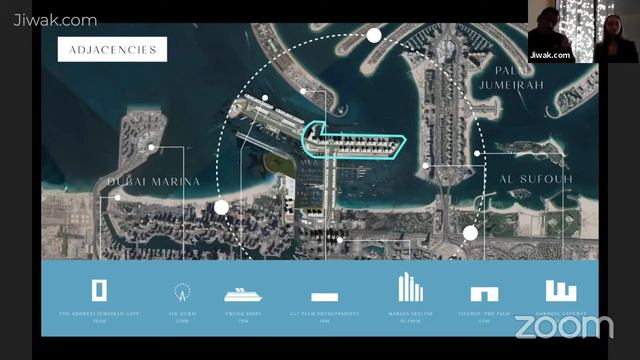The width and height of the screenshot is (640, 360).
Task: Click the cruise ship icon
Action: coord(243,295)
